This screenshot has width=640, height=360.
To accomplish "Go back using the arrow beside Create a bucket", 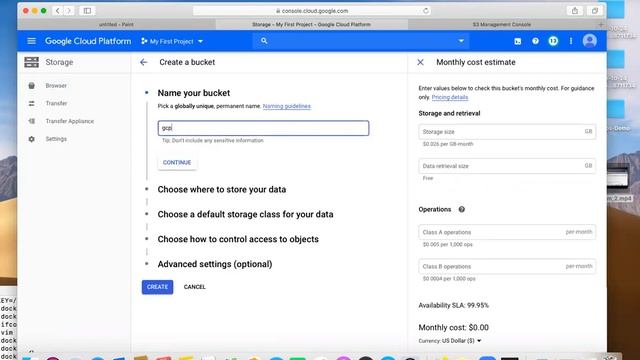I will pos(143,62).
